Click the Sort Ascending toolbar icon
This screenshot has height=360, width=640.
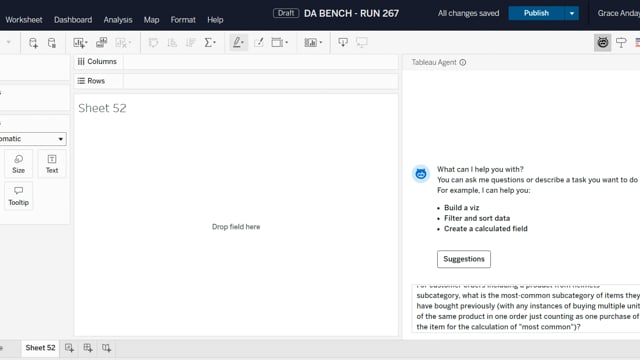[x=172, y=42]
